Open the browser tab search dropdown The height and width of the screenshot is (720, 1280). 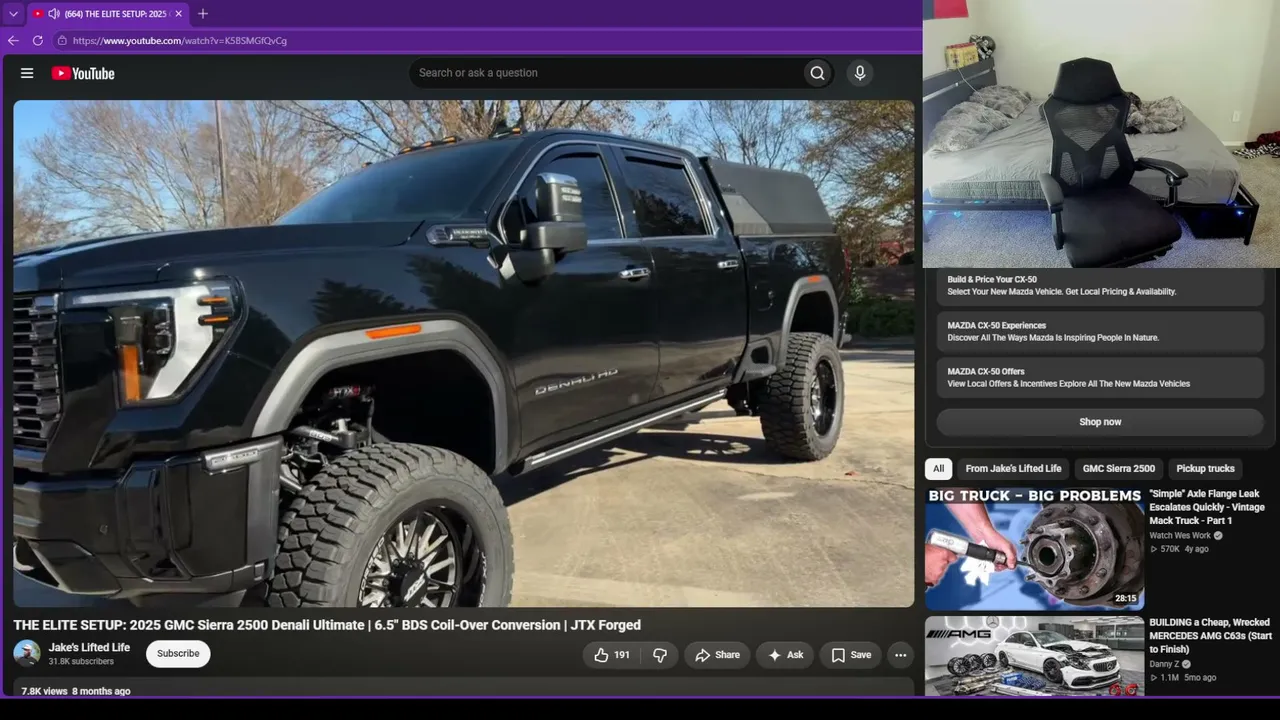click(x=13, y=14)
